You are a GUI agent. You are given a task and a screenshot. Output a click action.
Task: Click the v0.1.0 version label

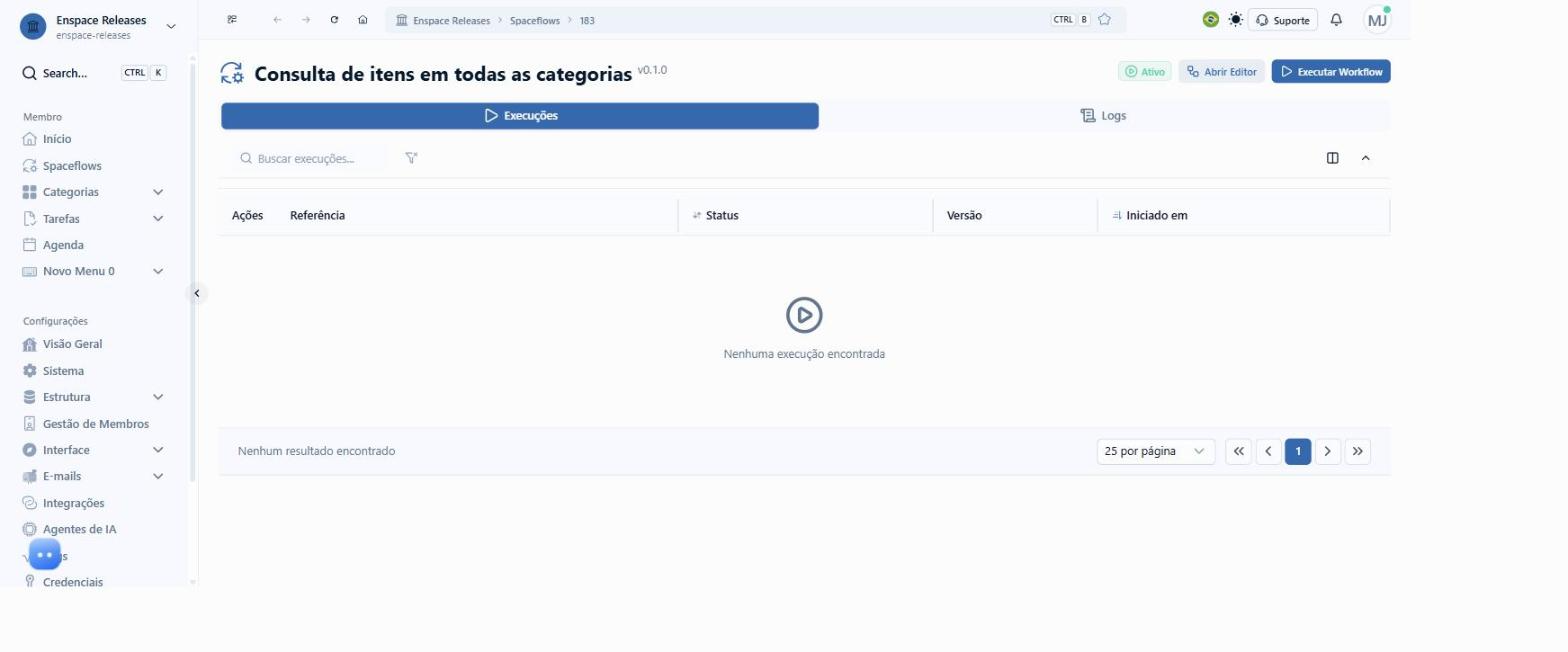[x=652, y=70]
